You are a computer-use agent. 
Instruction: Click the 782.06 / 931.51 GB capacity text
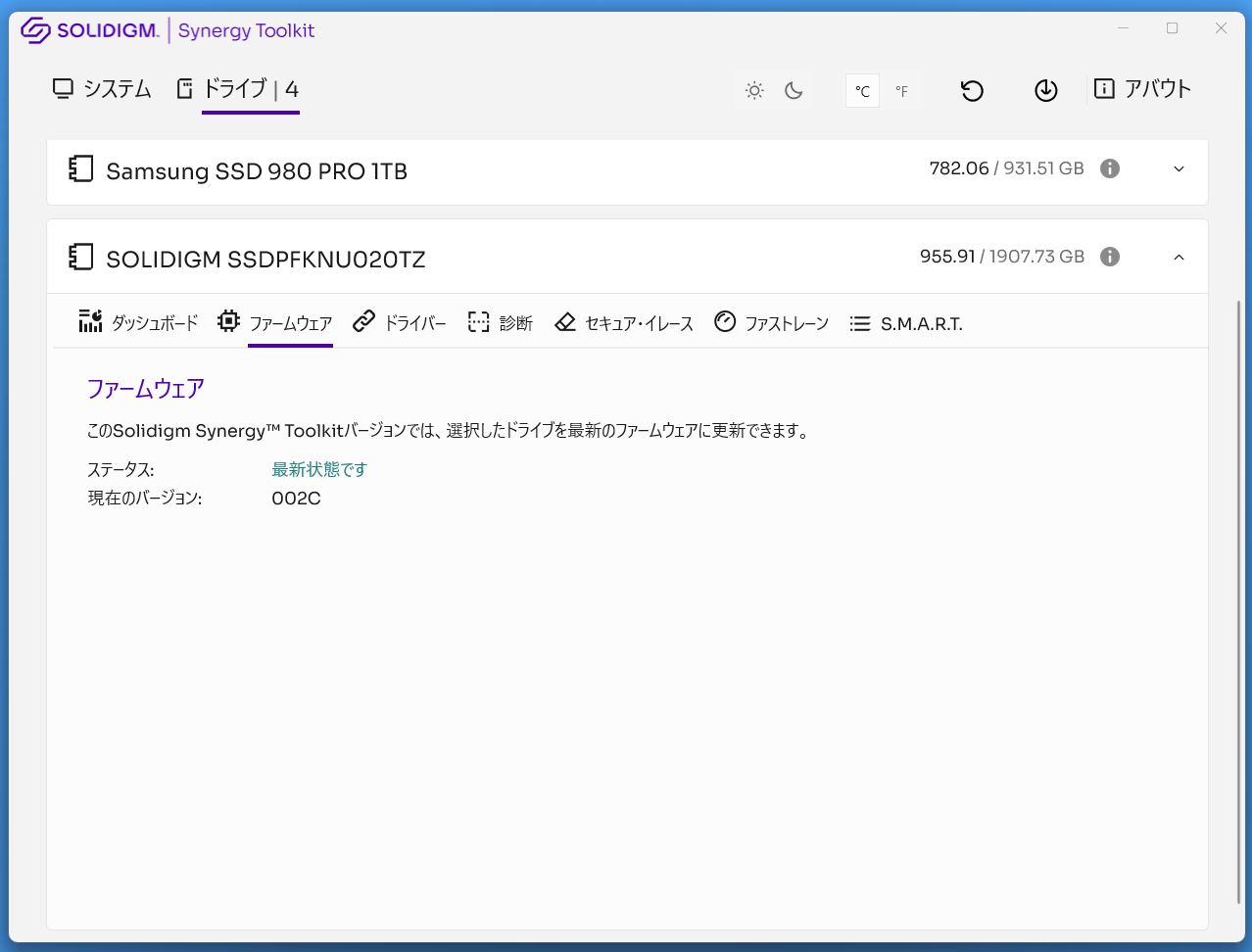1007,168
